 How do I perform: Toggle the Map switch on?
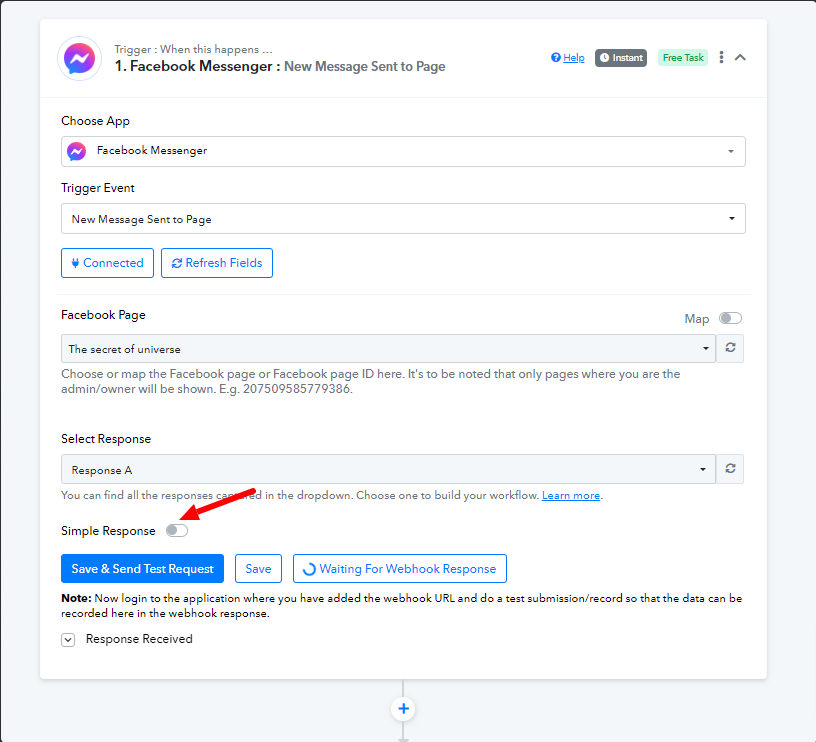(730, 318)
